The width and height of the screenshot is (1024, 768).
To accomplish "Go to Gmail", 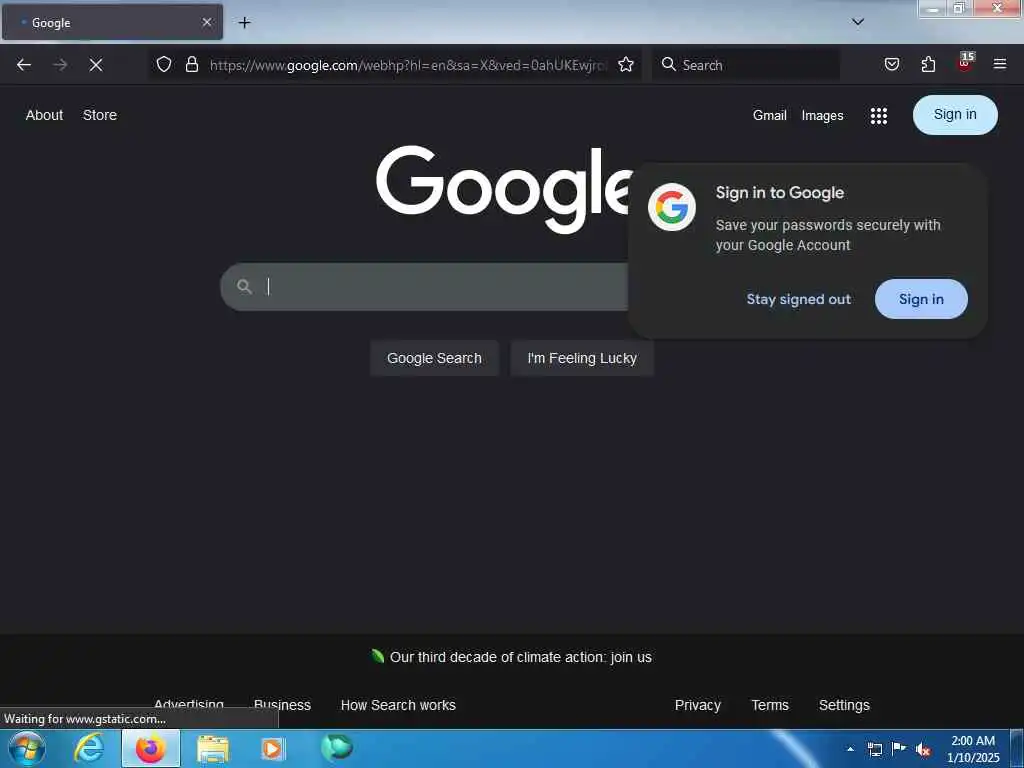I will pyautogui.click(x=769, y=116).
